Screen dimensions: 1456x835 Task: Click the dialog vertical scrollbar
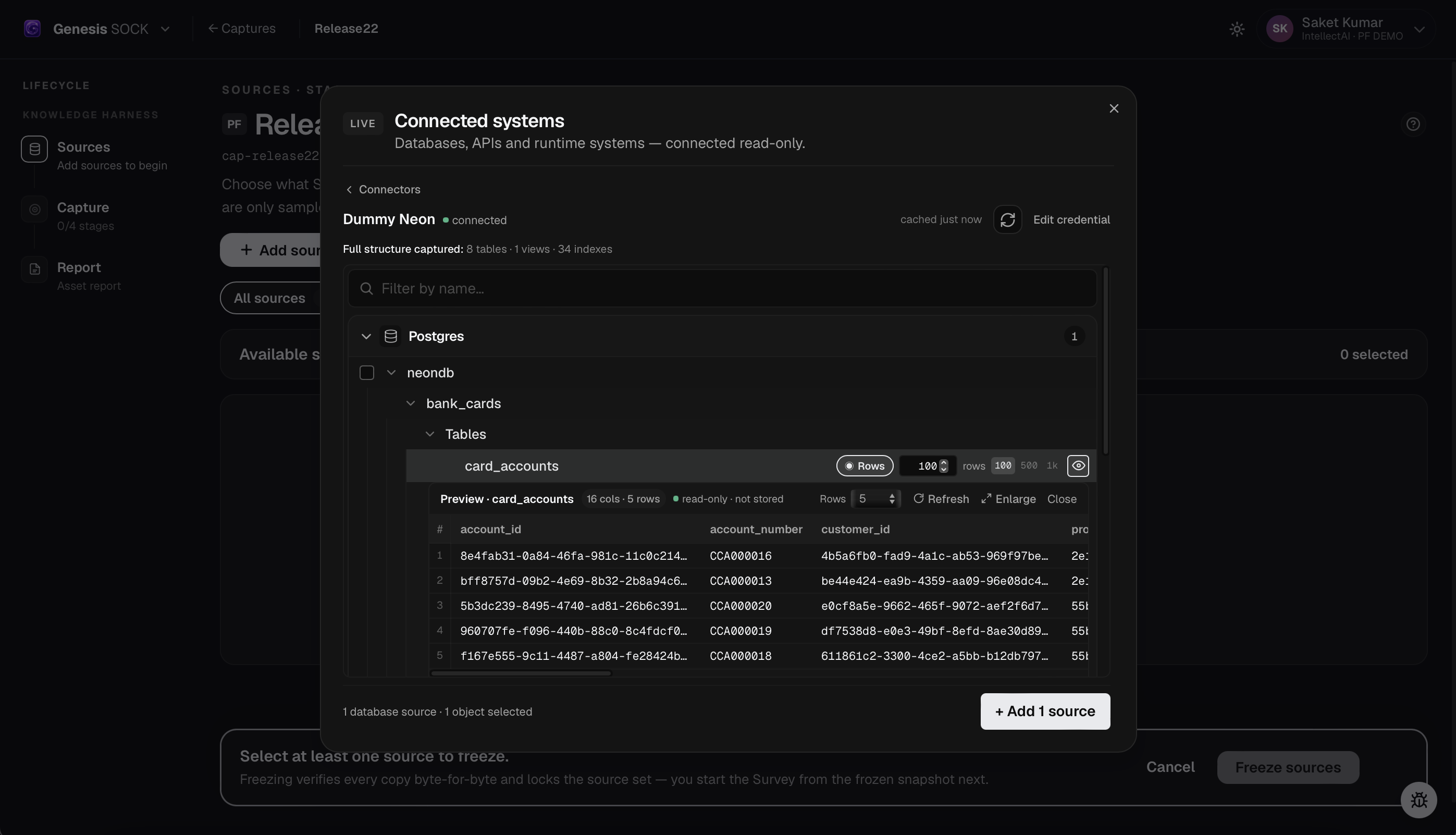click(x=1105, y=361)
